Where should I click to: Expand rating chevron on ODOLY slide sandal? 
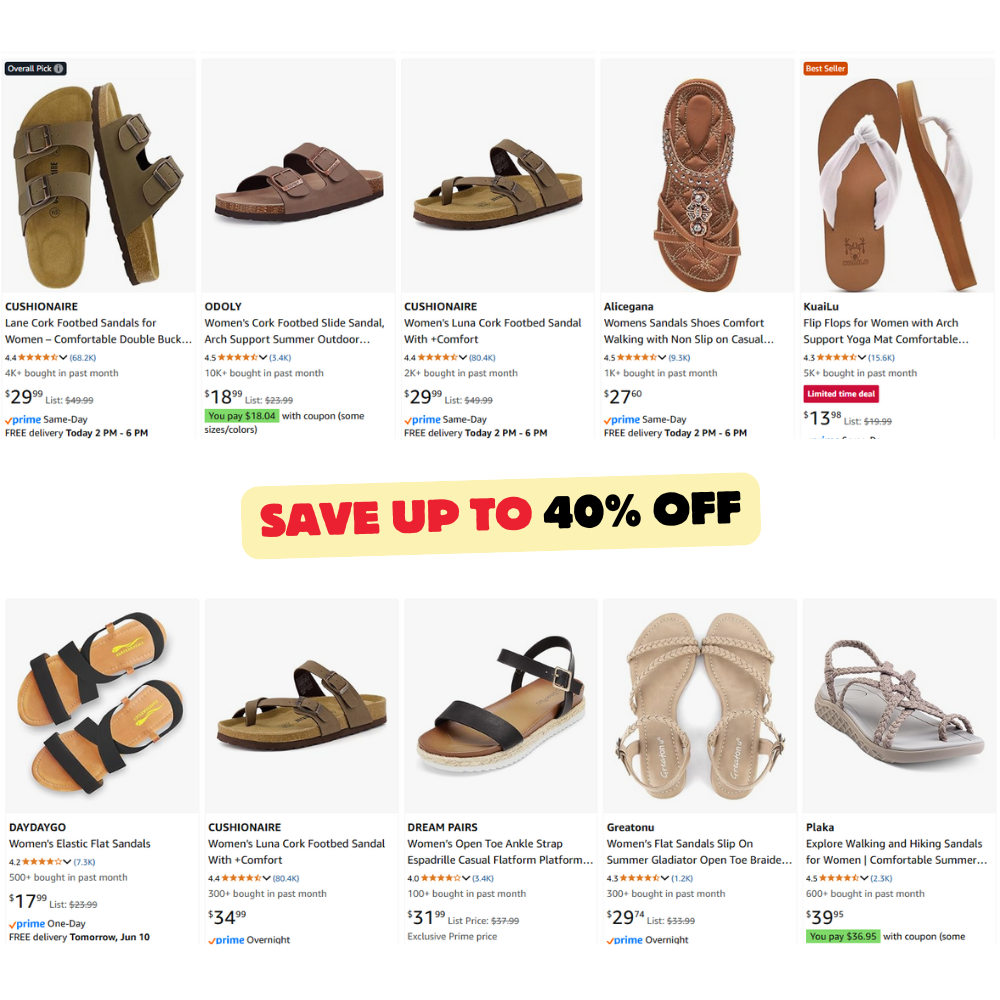[x=263, y=357]
